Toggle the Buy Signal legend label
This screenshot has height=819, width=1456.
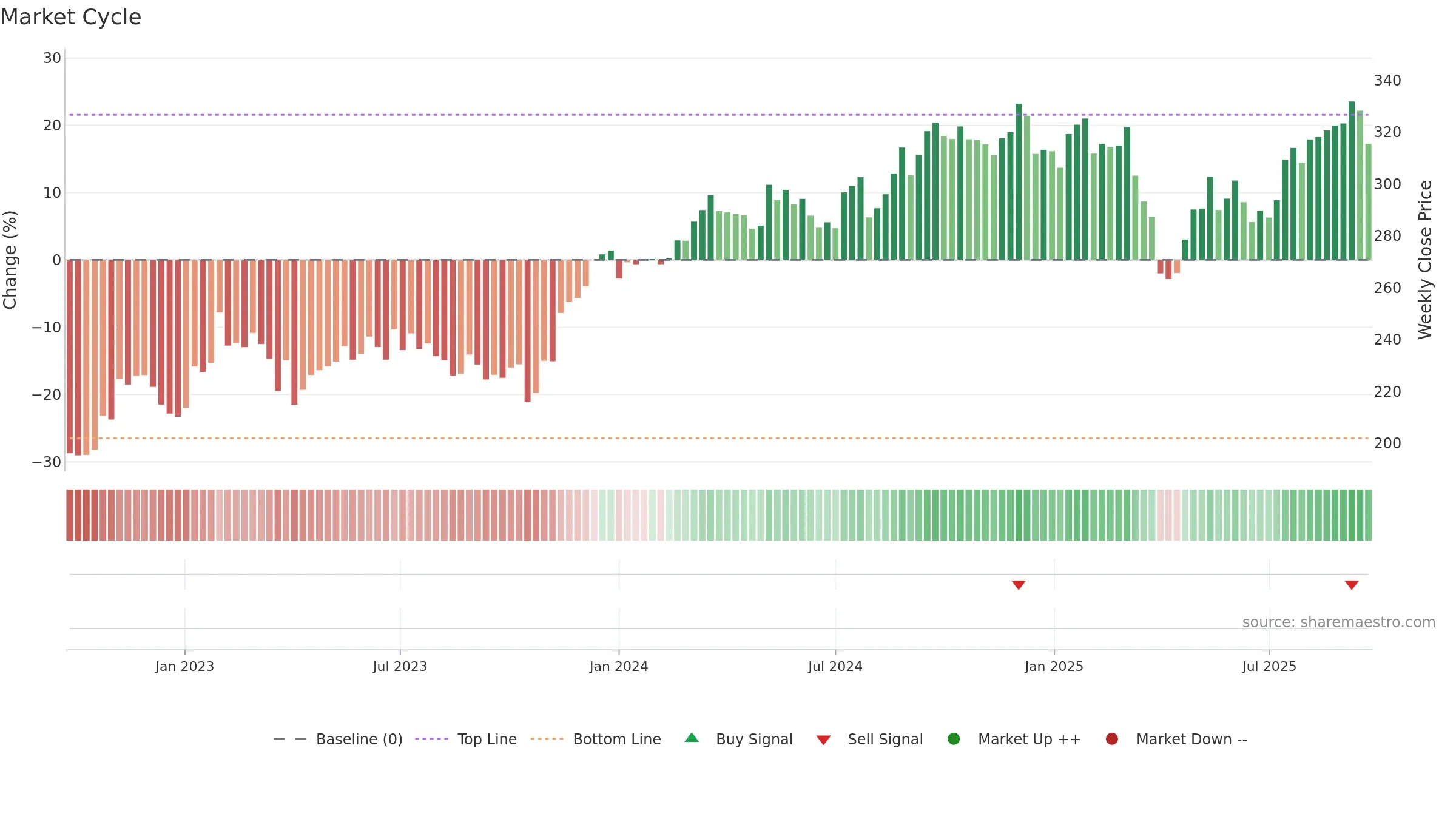coord(754,740)
